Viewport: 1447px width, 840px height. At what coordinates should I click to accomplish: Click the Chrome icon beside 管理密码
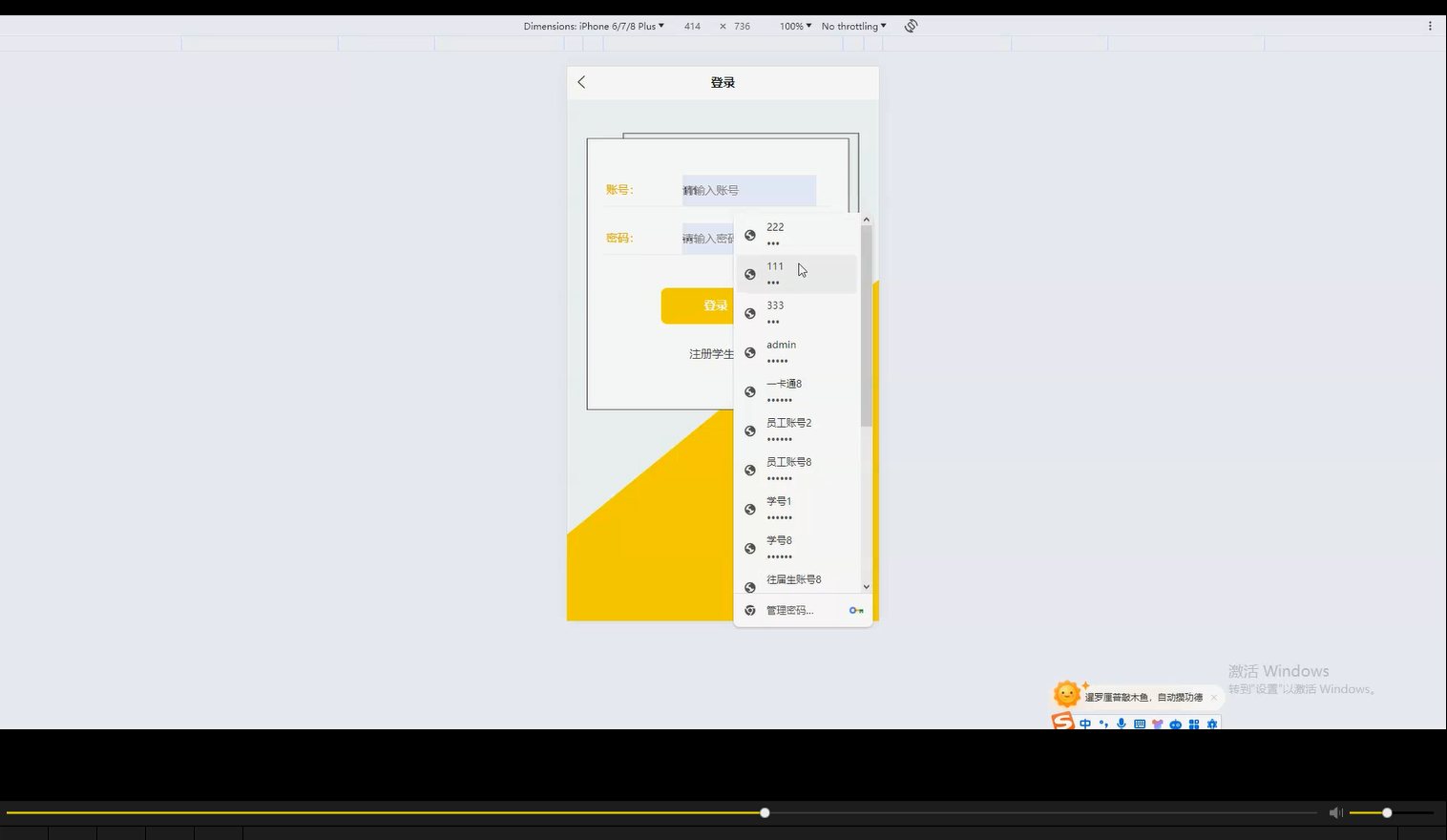(x=750, y=610)
